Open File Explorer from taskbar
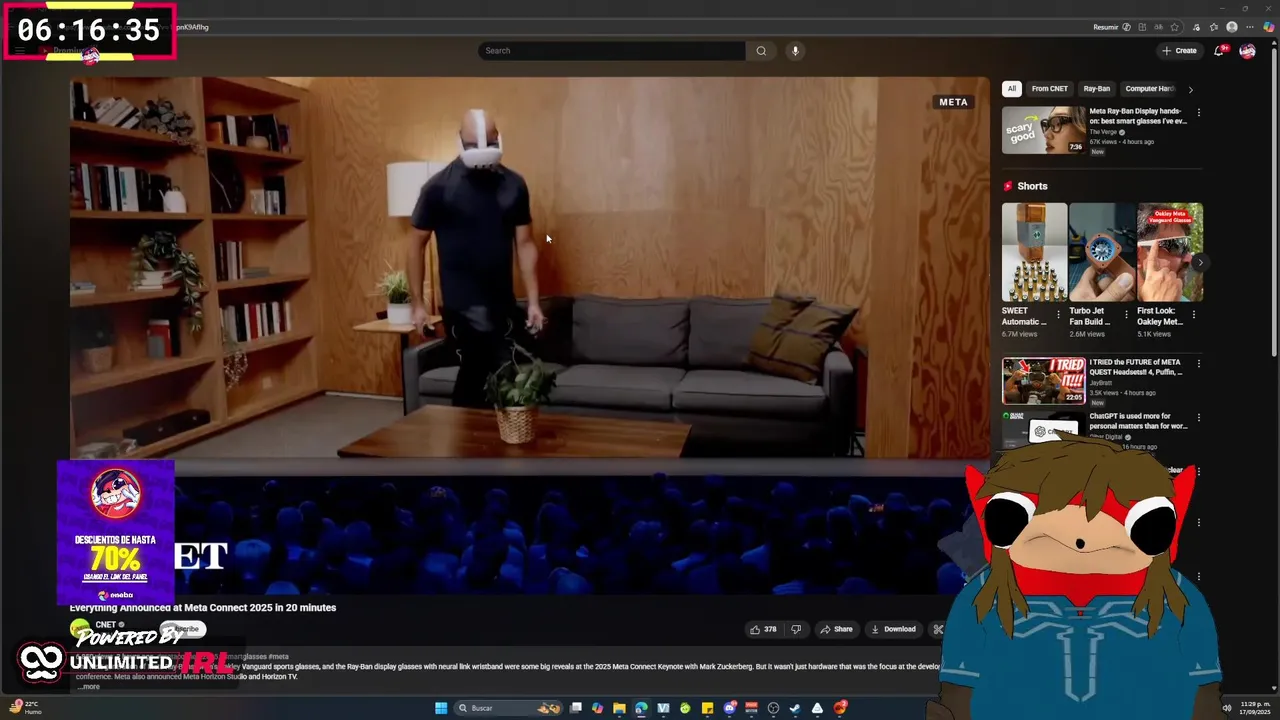The image size is (1280, 720). pyautogui.click(x=619, y=708)
